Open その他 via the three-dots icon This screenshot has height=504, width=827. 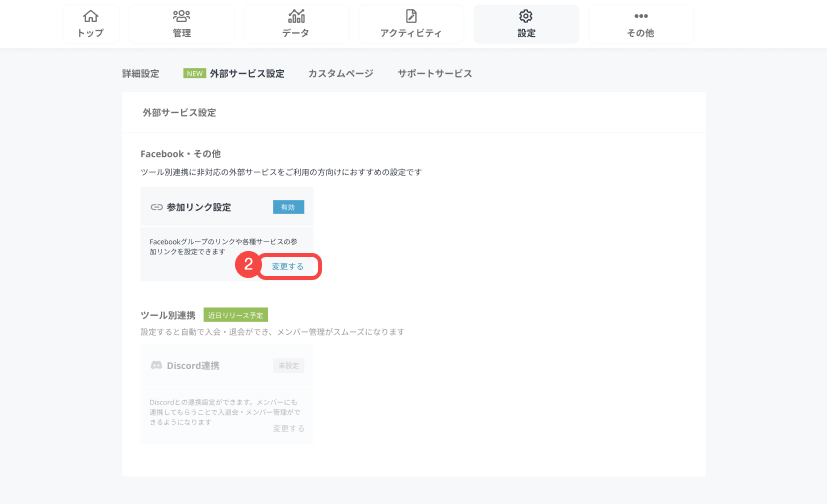641,16
